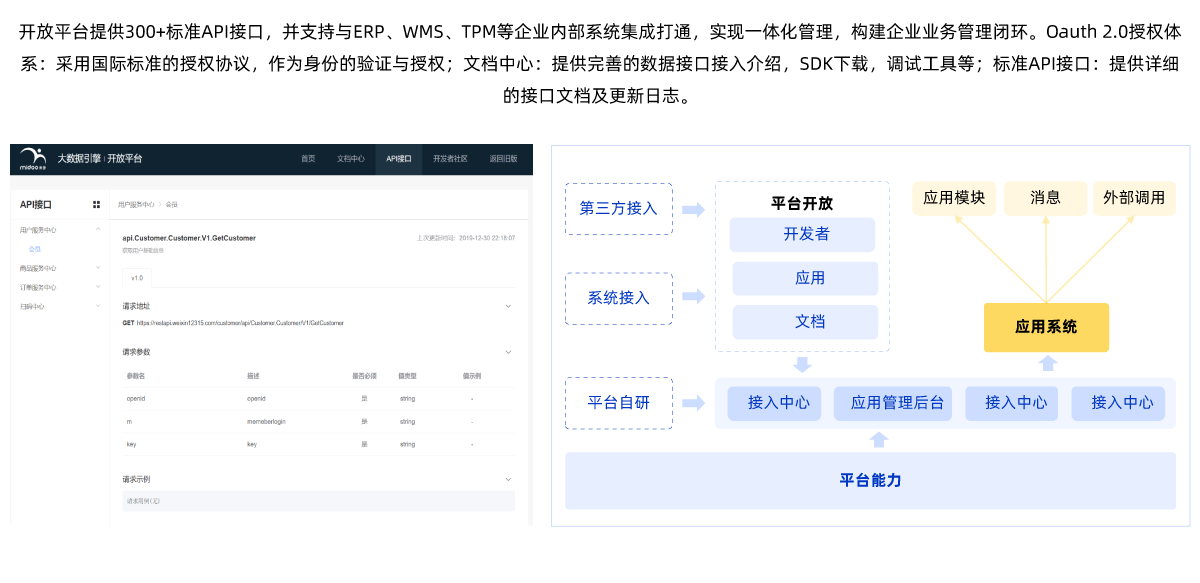Screen dimensions: 1200x583
Task: Expand the 商品服务中心 sidebar group
Action: click(98, 268)
